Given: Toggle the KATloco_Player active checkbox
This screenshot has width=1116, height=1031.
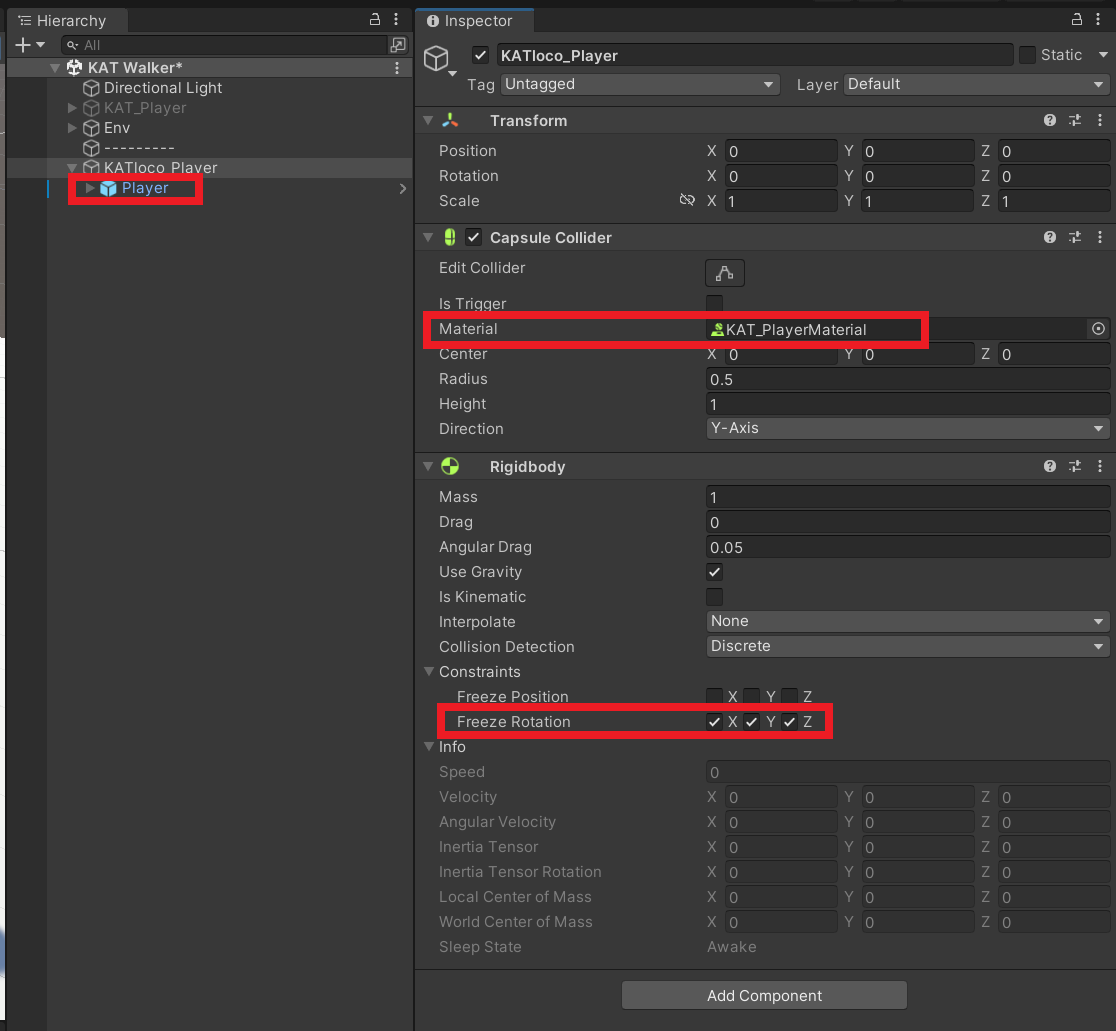Looking at the screenshot, I should point(480,55).
